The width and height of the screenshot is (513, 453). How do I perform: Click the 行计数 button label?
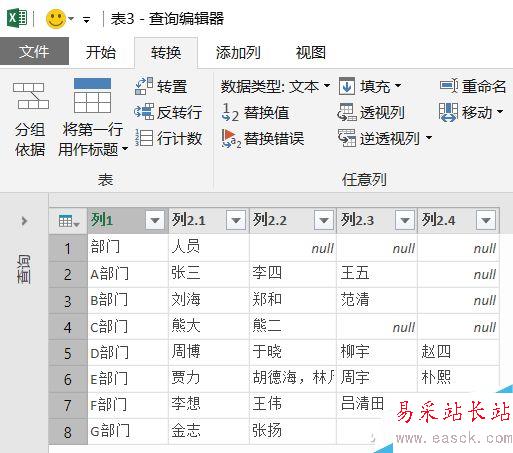[x=179, y=138]
